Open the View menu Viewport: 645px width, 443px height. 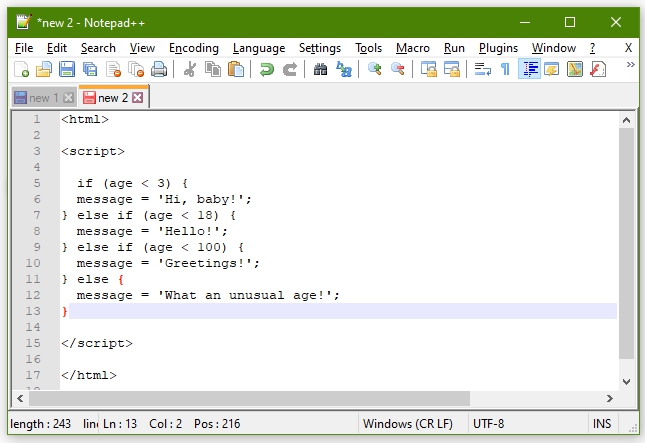pyautogui.click(x=142, y=48)
